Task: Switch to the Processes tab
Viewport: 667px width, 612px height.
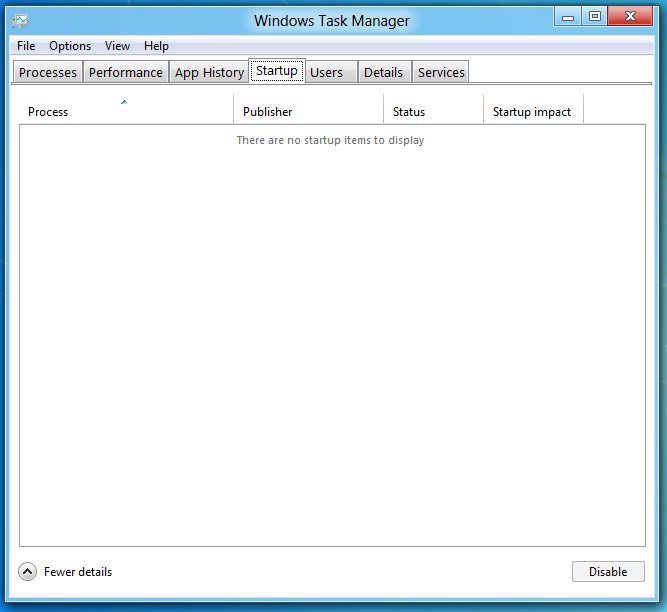Action: [48, 72]
